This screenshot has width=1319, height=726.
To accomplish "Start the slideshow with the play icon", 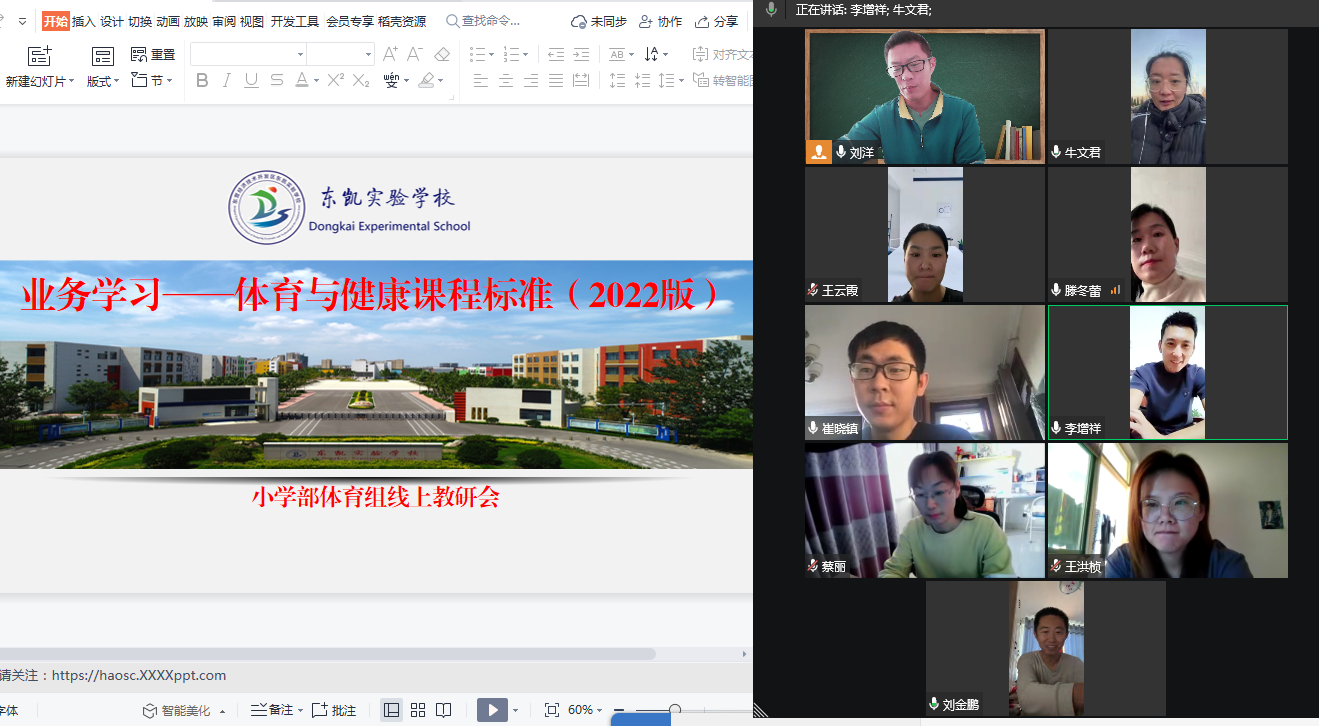I will tap(492, 709).
